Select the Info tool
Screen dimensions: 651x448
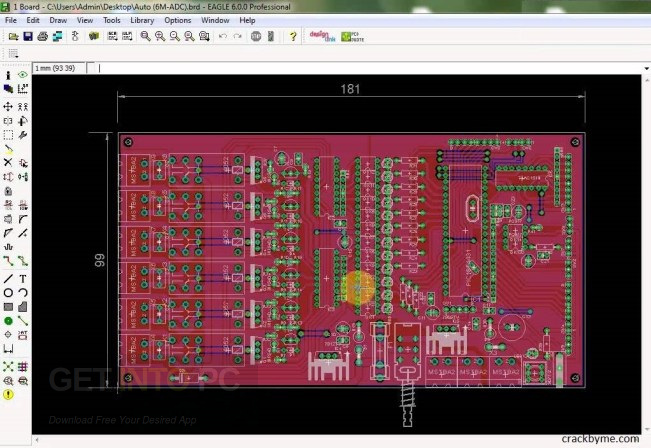point(8,75)
